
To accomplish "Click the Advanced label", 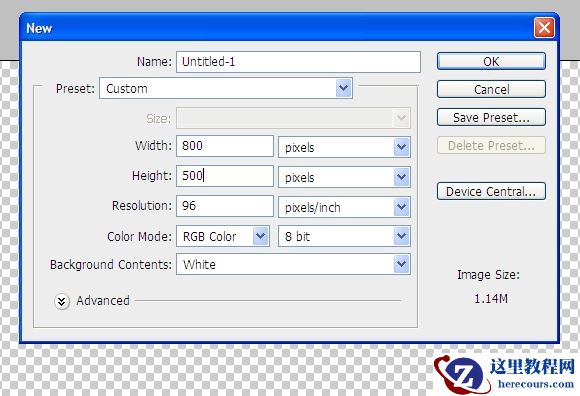I will pyautogui.click(x=103, y=301).
